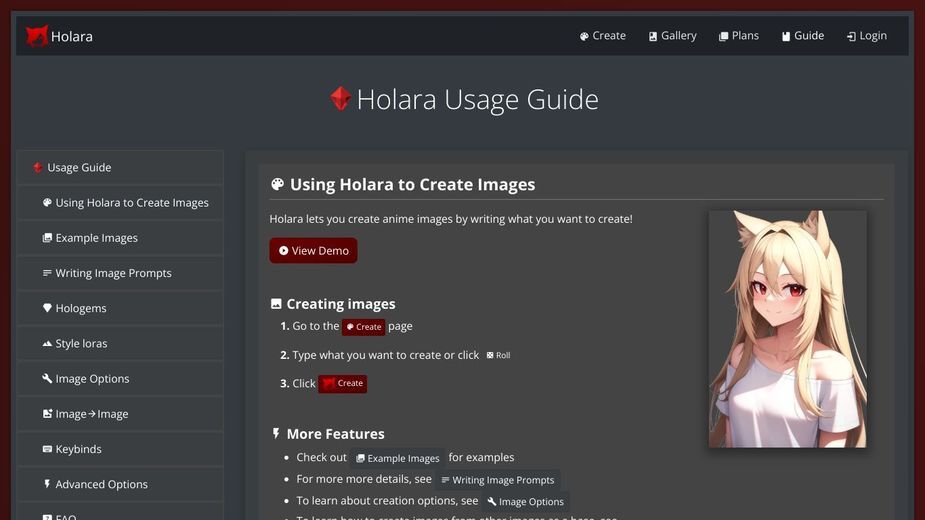Click the Image→Image sidebar icon
This screenshot has width=925, height=520.
click(x=47, y=414)
